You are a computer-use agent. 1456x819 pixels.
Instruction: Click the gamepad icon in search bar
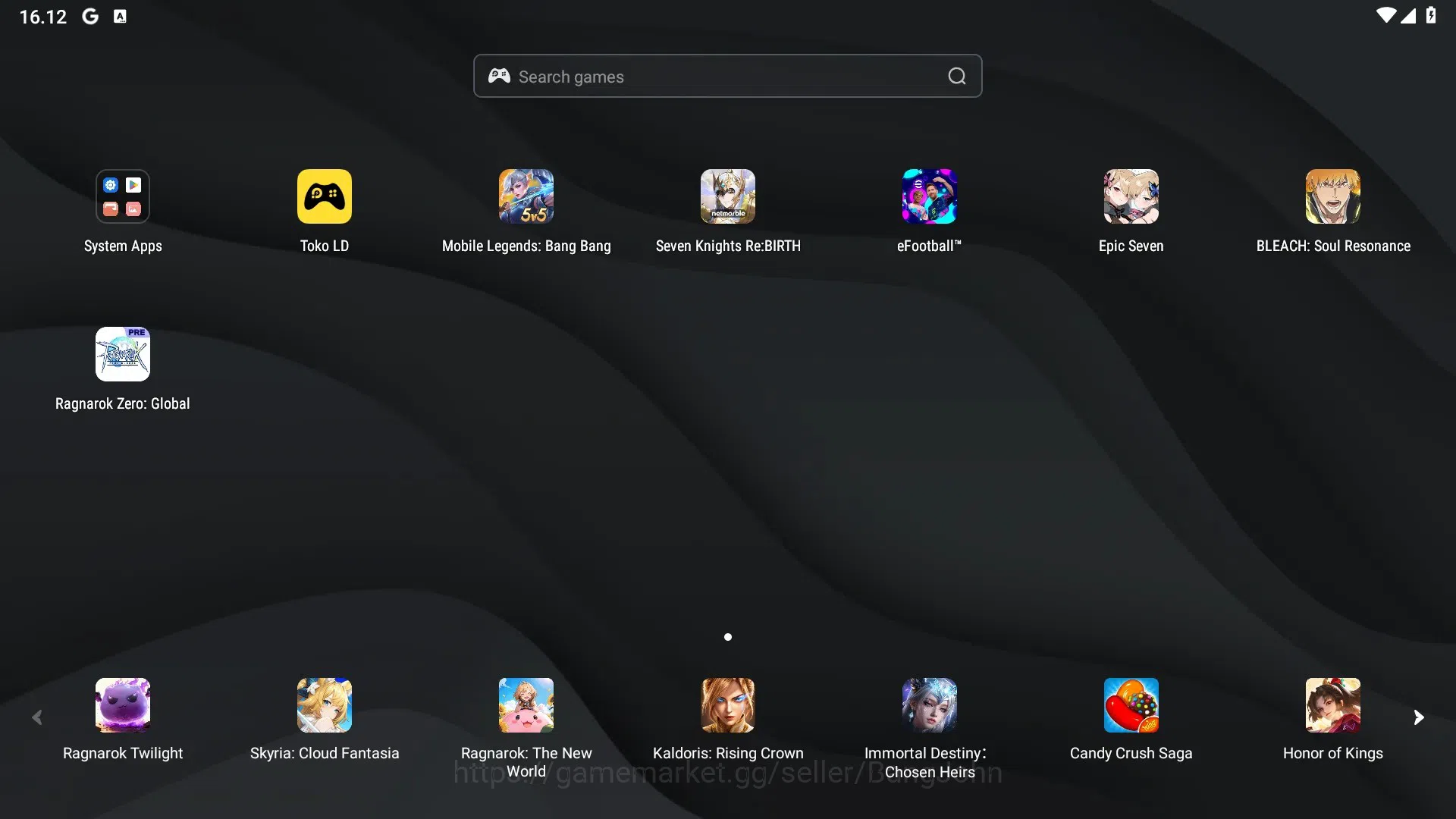499,76
